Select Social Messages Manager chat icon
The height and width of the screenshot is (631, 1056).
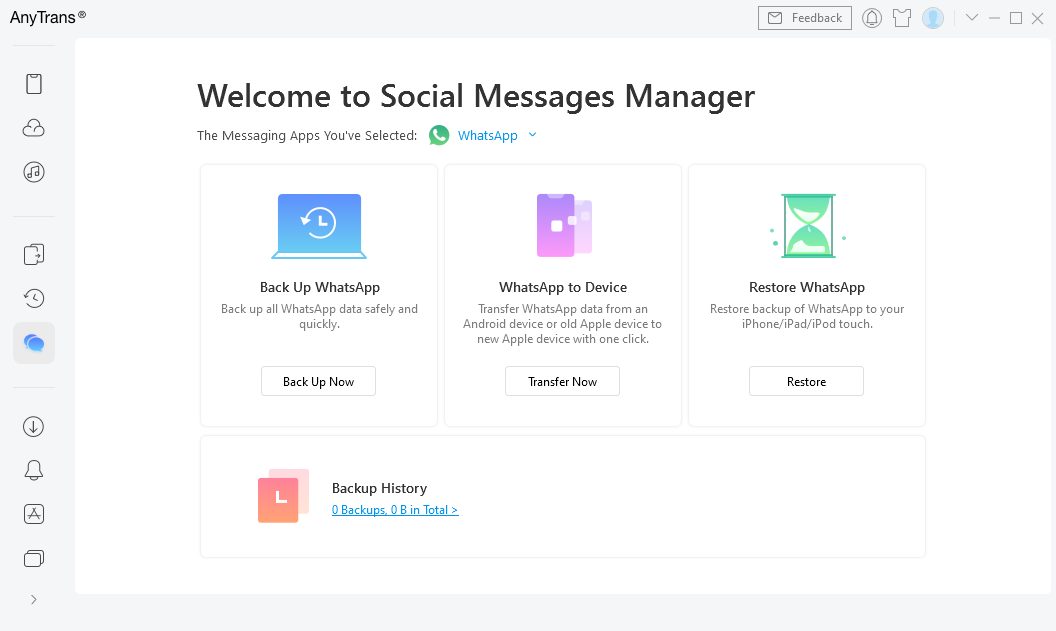34,343
